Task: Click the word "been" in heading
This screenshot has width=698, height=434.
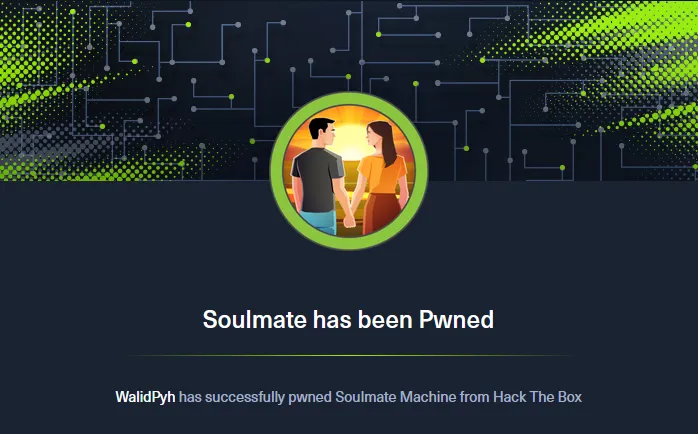Action: [x=386, y=319]
